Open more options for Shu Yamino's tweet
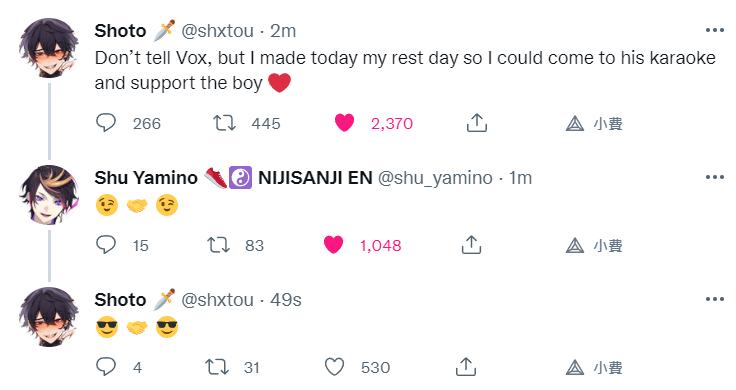Screen dimensions: 736x390 [714, 177]
